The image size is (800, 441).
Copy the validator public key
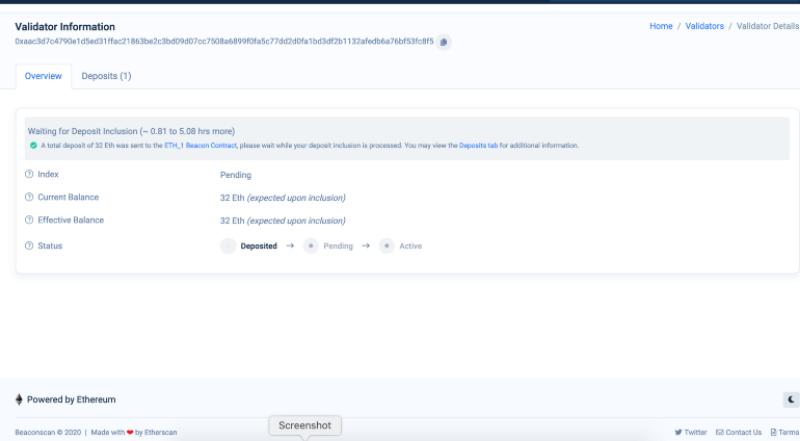[x=444, y=42]
